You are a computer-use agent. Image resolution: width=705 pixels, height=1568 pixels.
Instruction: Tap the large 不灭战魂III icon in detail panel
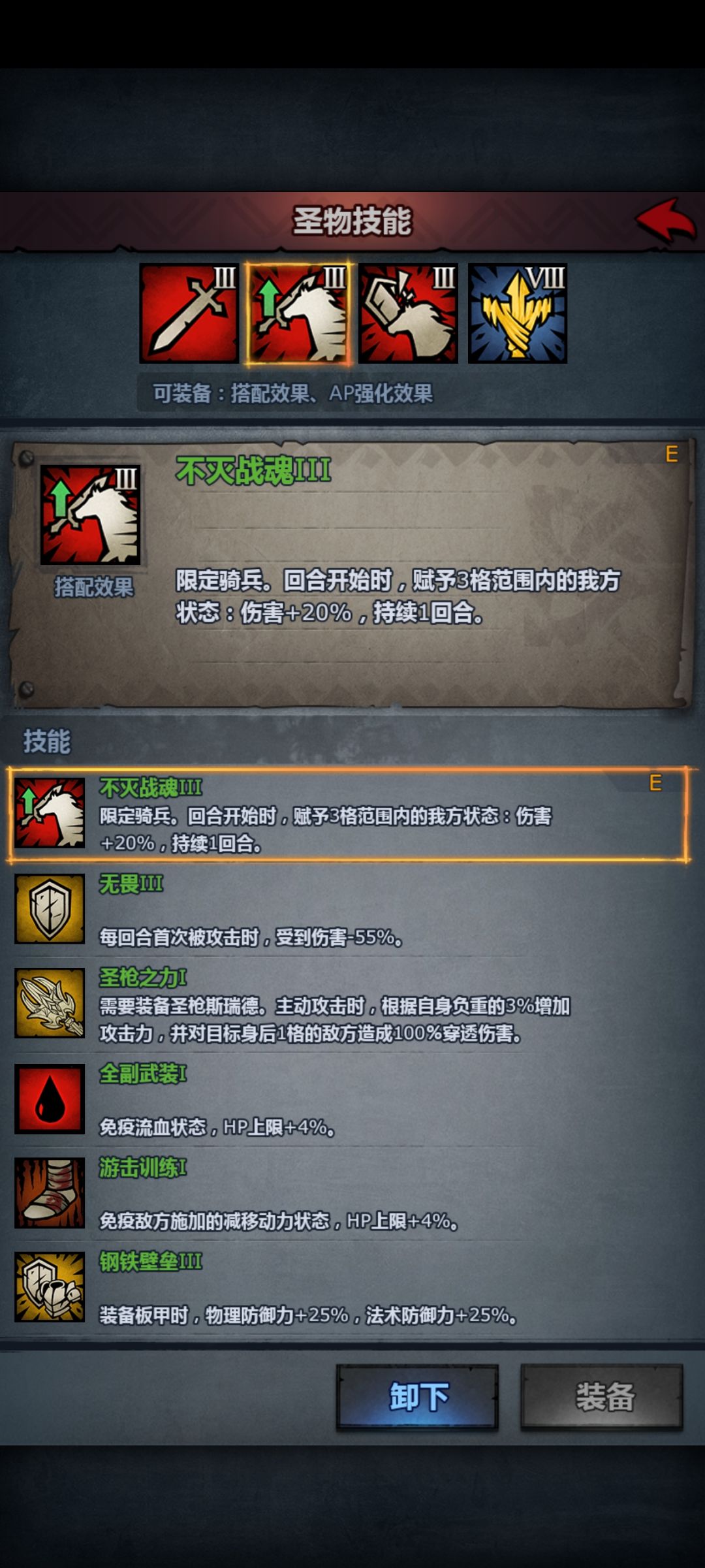coord(90,515)
